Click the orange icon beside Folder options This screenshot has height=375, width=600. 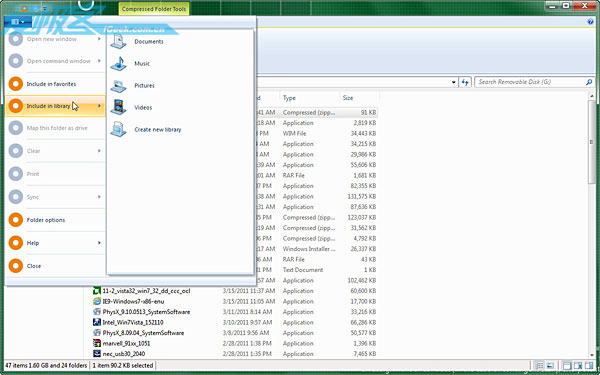click(16, 220)
